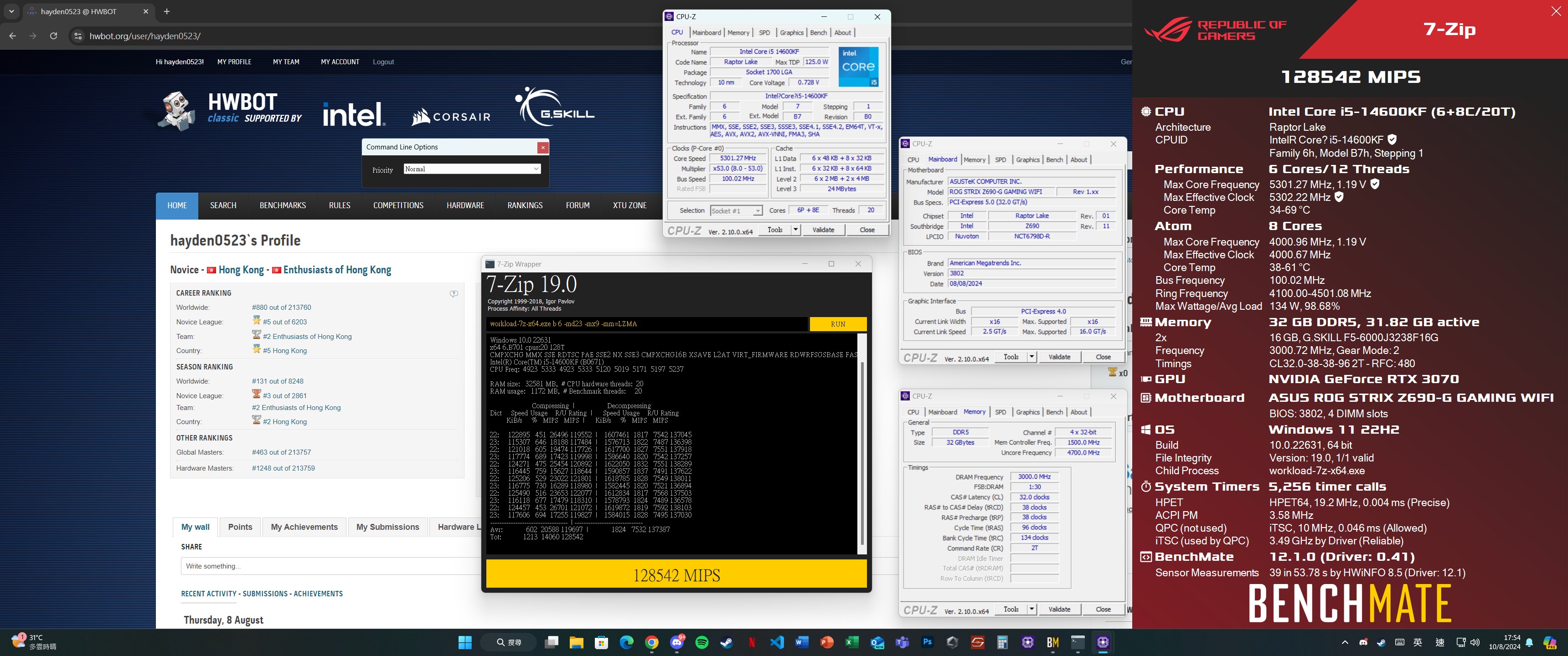Close the Command Line Options dialog with the red X
Image resolution: width=1568 pixels, height=656 pixels.
tap(542, 147)
